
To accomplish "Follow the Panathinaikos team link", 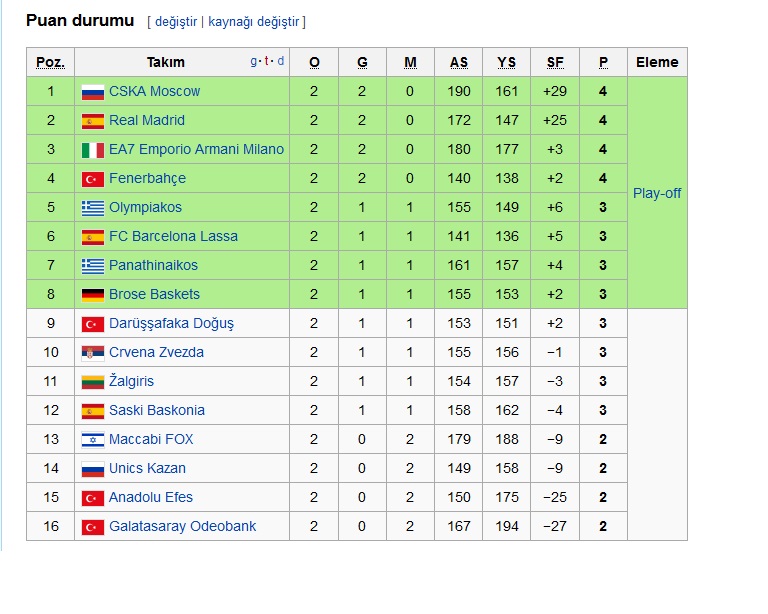I will pyautogui.click(x=153, y=265).
